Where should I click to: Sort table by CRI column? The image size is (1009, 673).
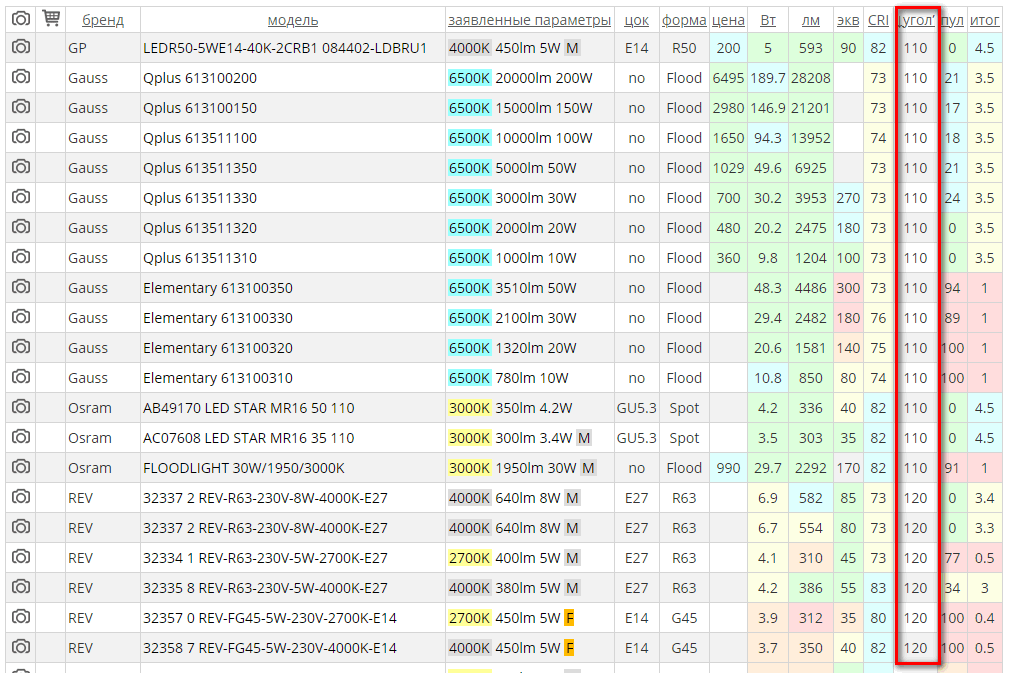tap(878, 21)
